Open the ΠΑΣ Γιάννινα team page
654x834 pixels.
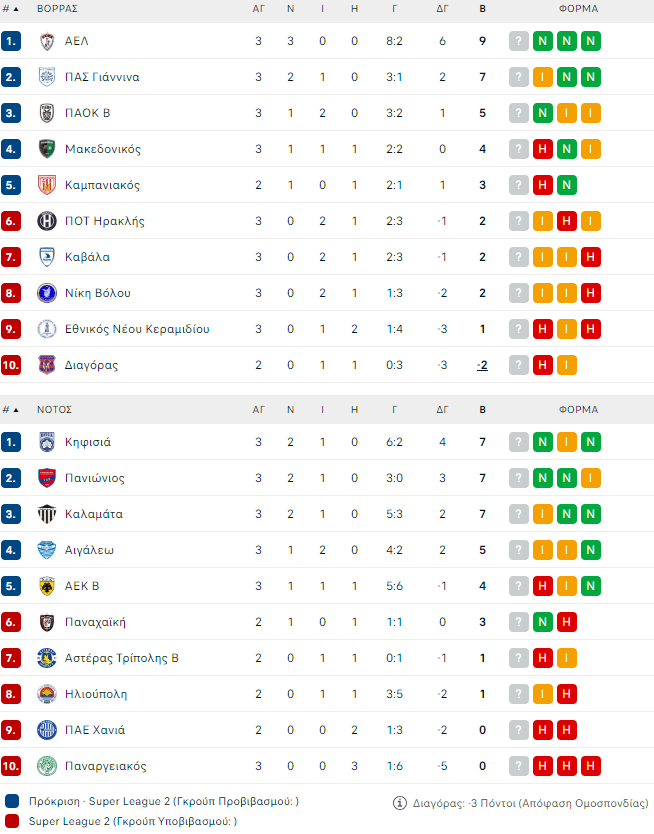tap(102, 77)
